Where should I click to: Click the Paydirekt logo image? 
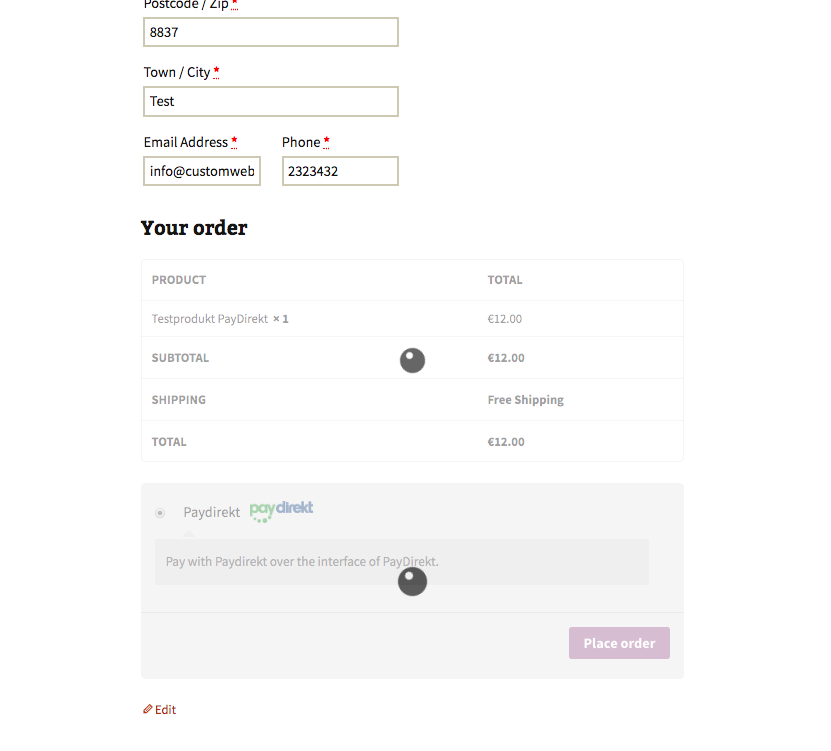point(281,510)
